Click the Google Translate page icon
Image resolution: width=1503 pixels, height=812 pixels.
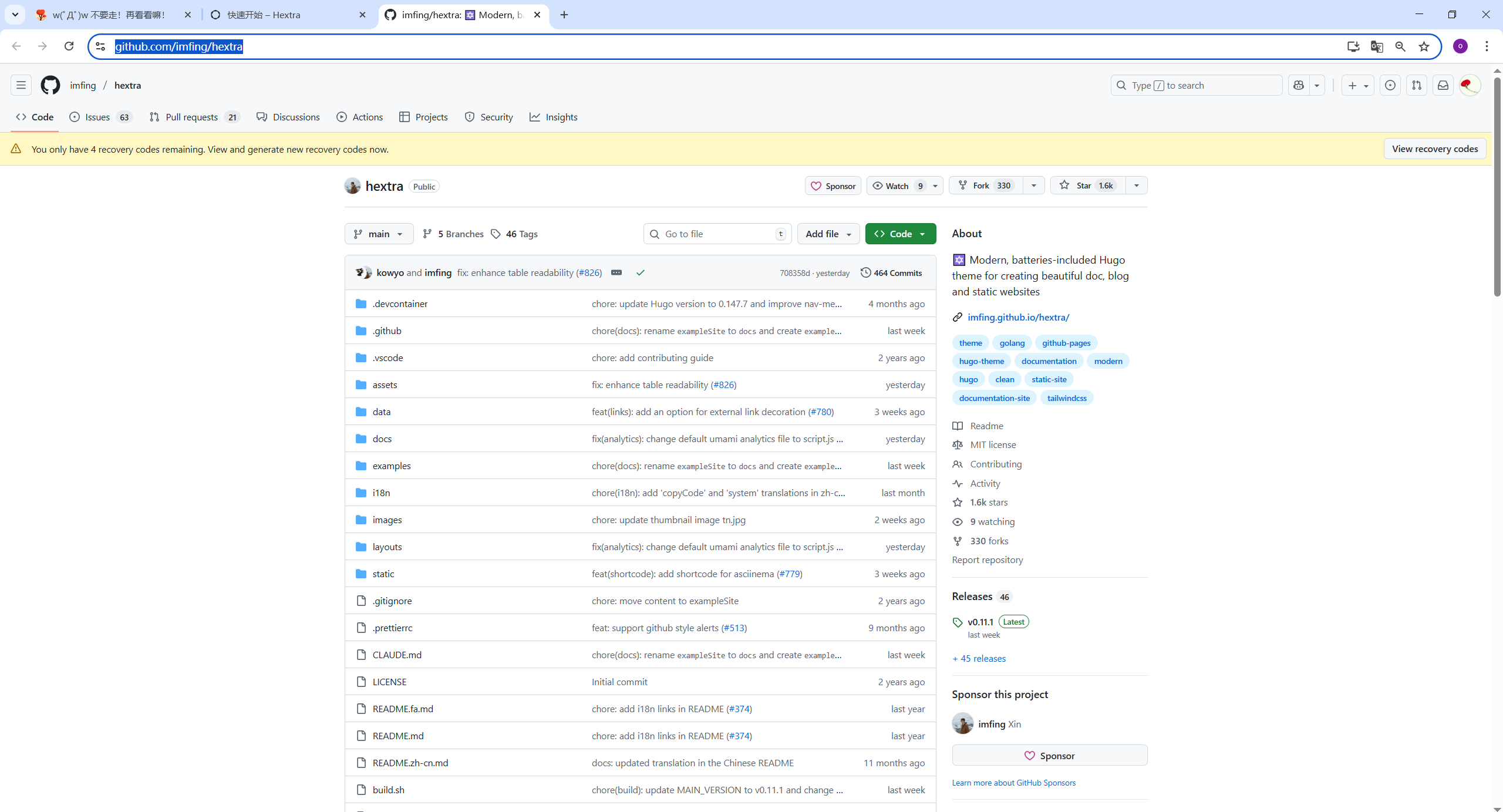[x=1376, y=46]
